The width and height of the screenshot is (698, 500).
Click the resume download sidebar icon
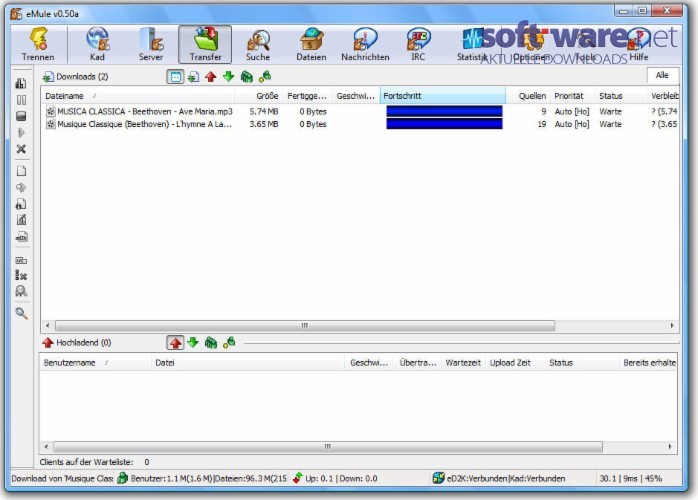click(21, 133)
